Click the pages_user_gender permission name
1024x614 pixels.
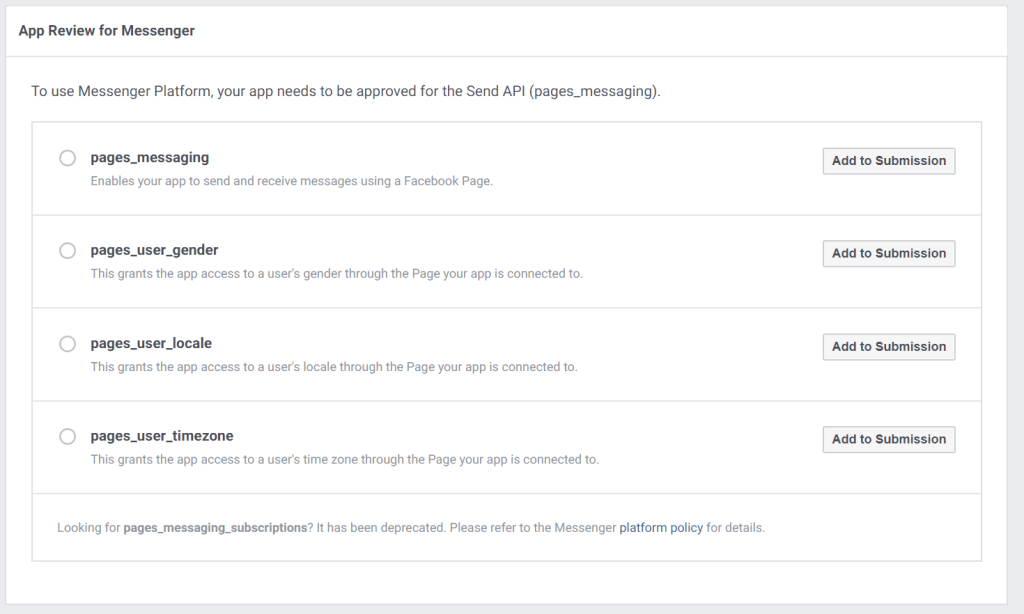[154, 250]
